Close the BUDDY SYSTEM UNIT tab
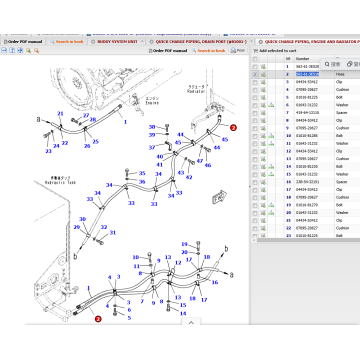 point(142,42)
